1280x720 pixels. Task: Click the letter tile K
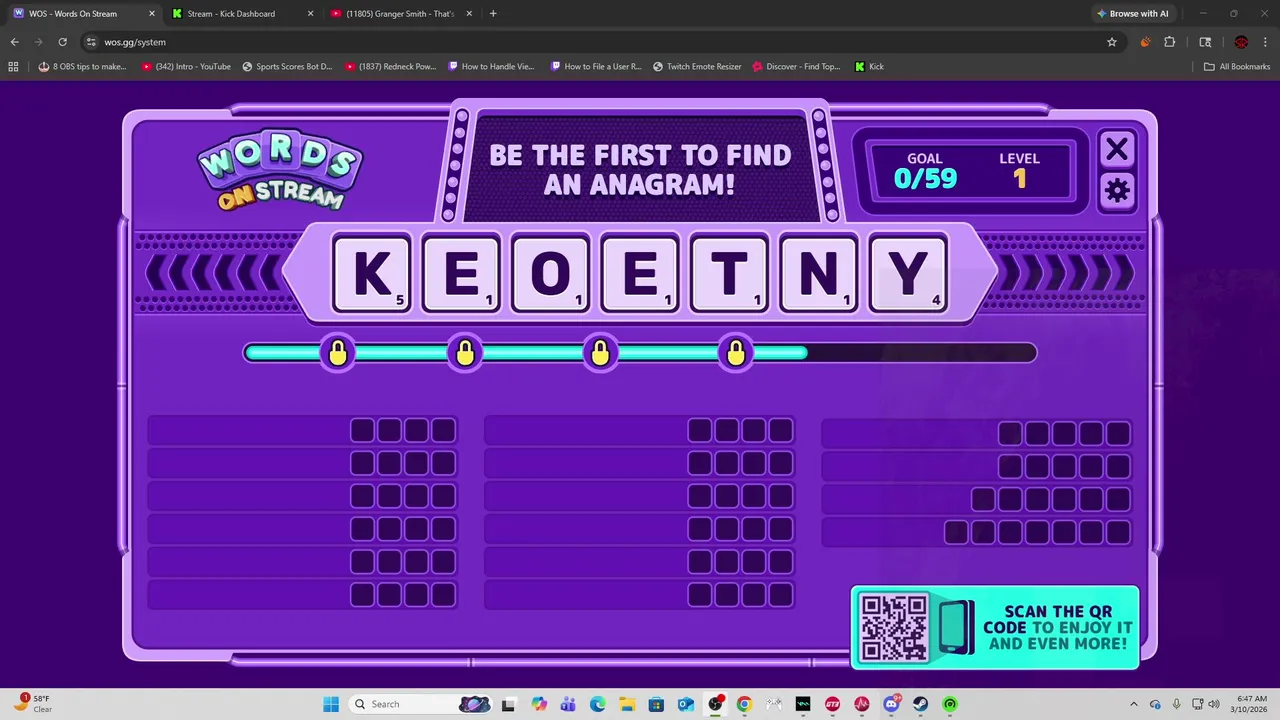(x=371, y=274)
